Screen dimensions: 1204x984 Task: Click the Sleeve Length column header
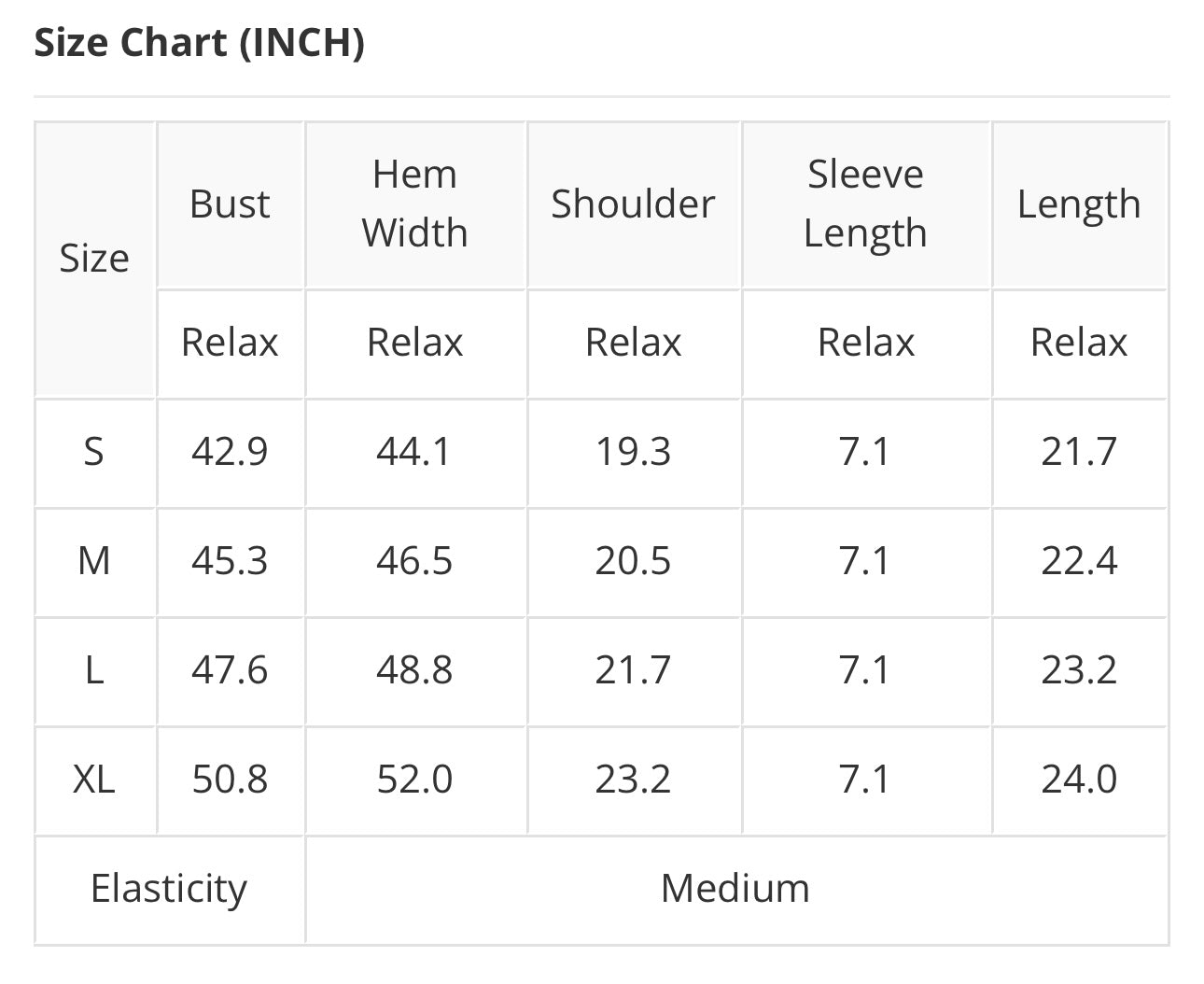point(865,204)
